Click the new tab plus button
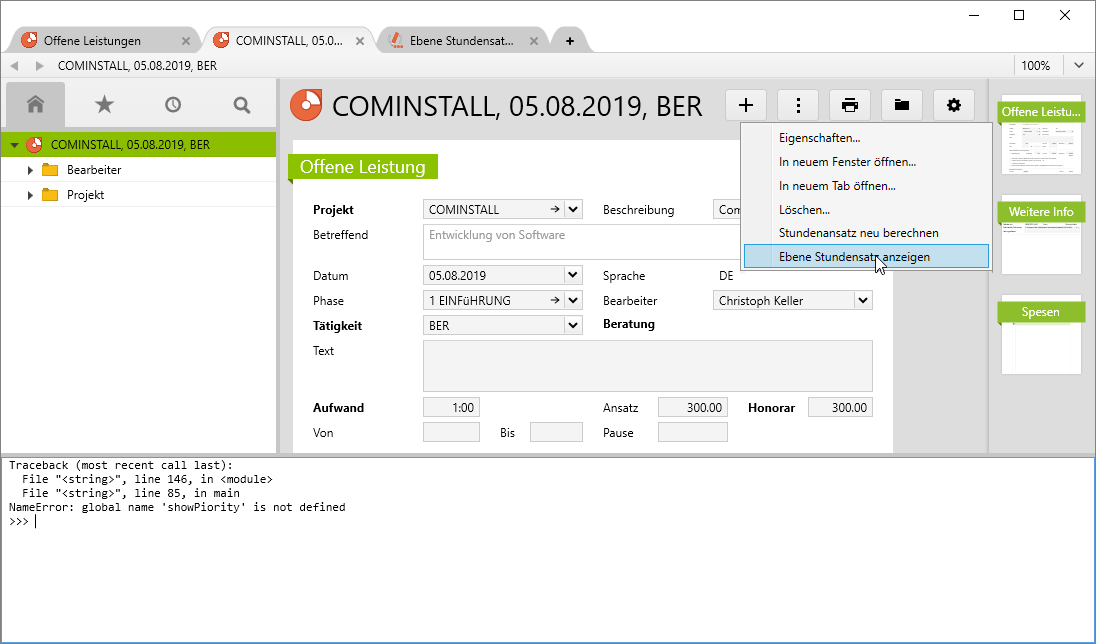The image size is (1096, 644). (x=570, y=41)
